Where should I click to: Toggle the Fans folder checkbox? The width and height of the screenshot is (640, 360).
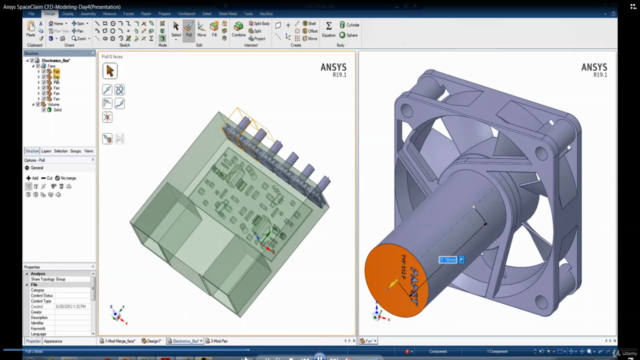pos(38,66)
